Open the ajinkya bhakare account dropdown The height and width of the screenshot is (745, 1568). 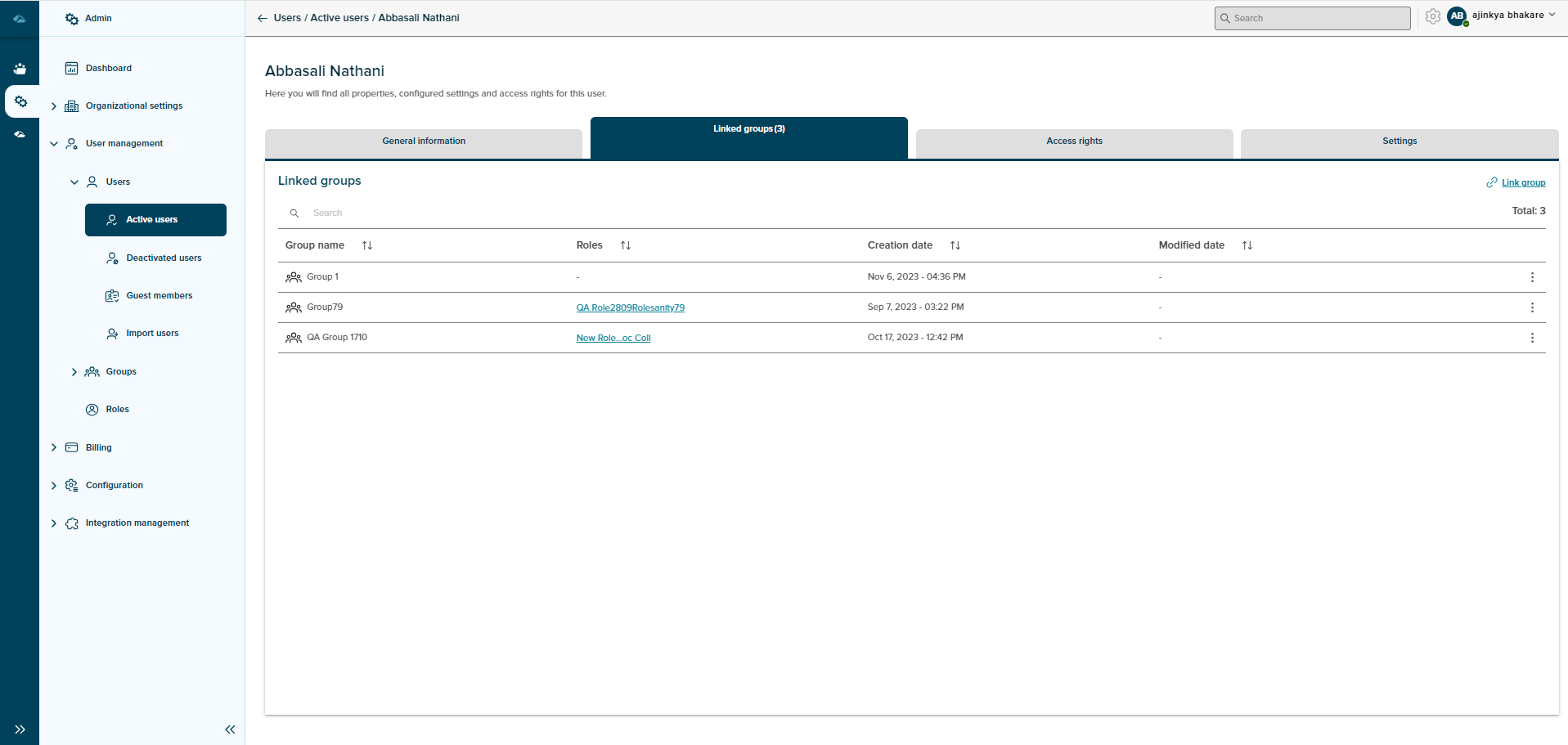pyautogui.click(x=1513, y=15)
